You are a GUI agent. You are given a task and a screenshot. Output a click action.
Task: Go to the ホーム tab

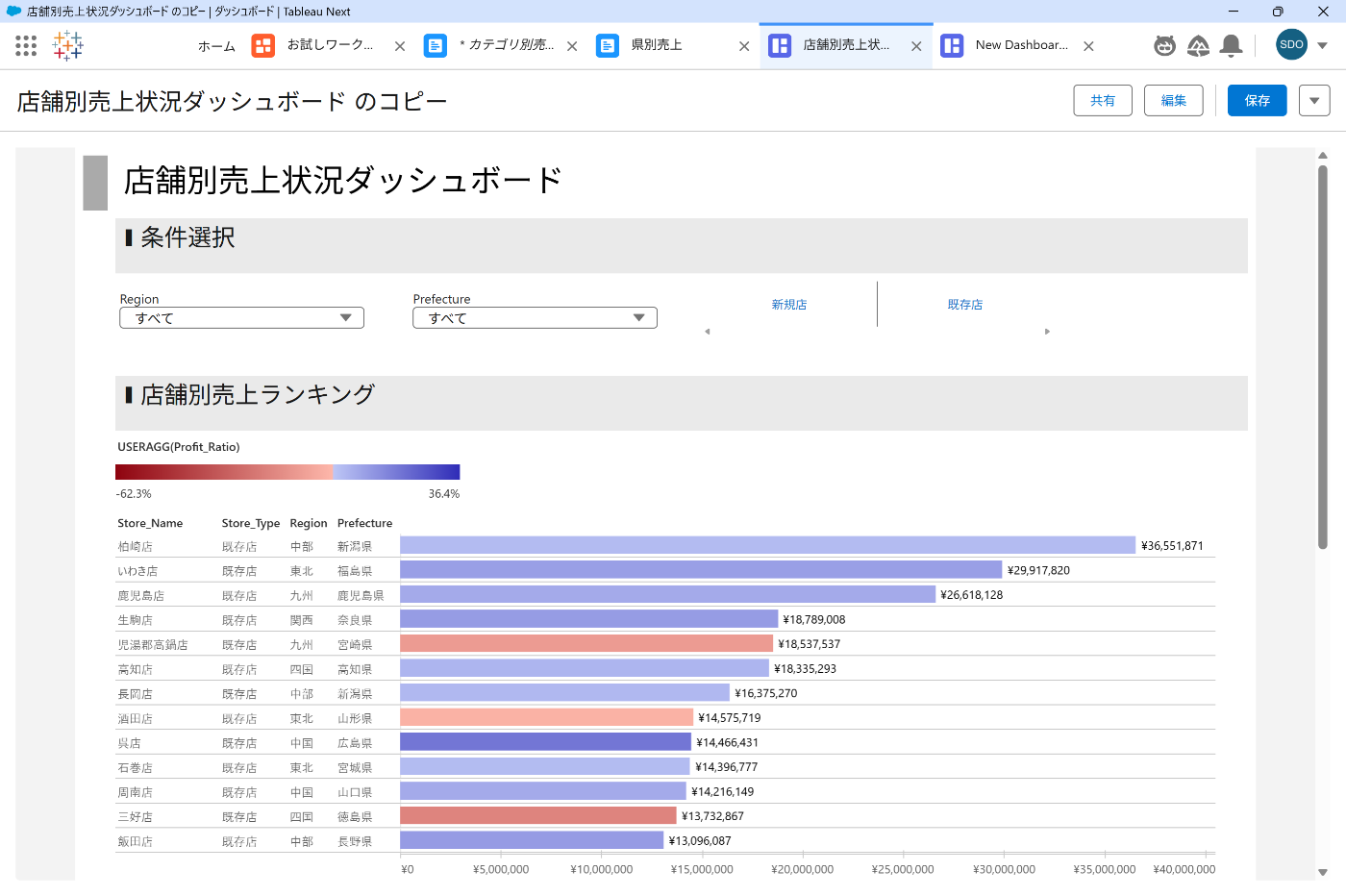pyautogui.click(x=216, y=45)
